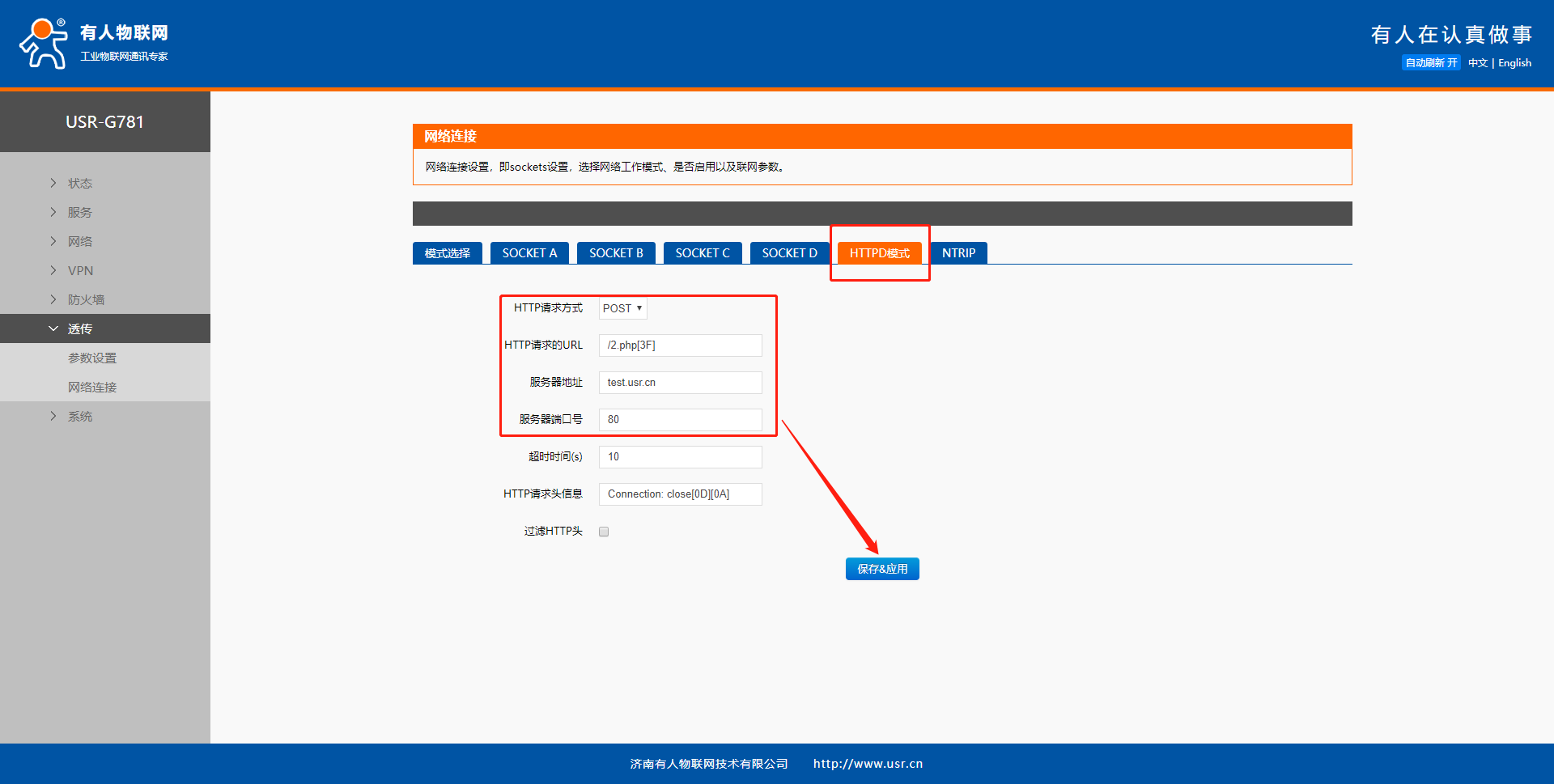Click the server address input field
The width and height of the screenshot is (1554, 784).
pos(680,383)
